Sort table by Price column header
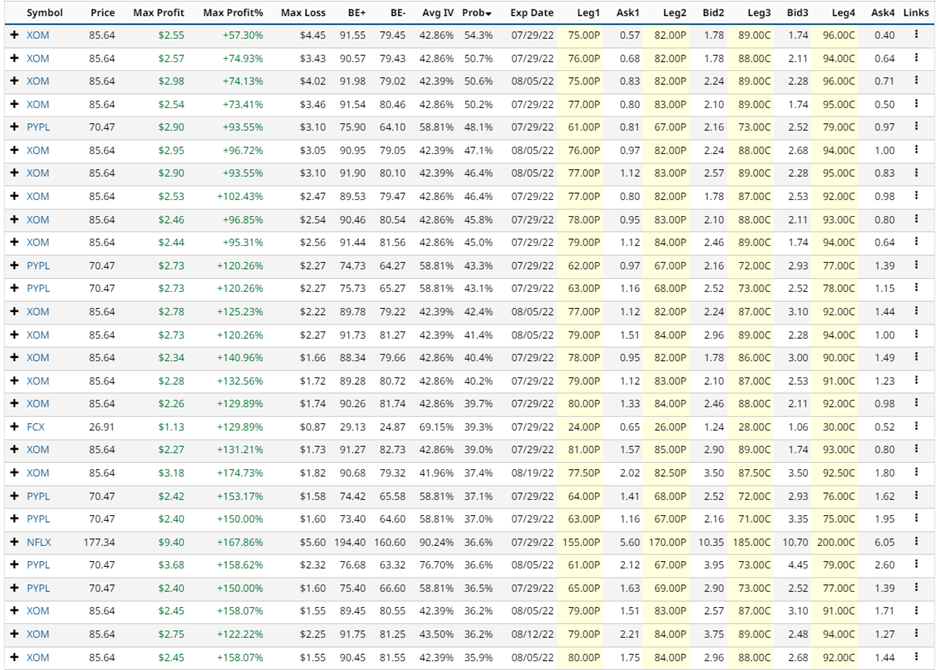Image resolution: width=940 pixels, height=670 pixels. [103, 13]
